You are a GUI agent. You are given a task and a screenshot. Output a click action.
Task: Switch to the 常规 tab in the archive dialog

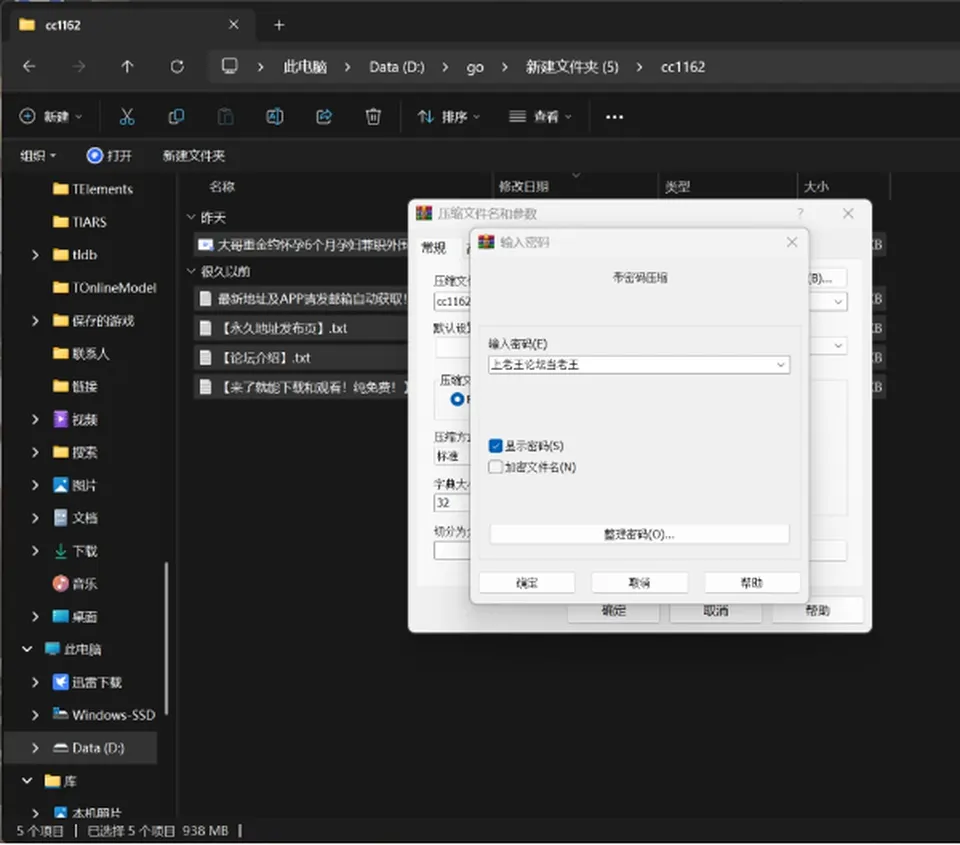[x=433, y=248]
